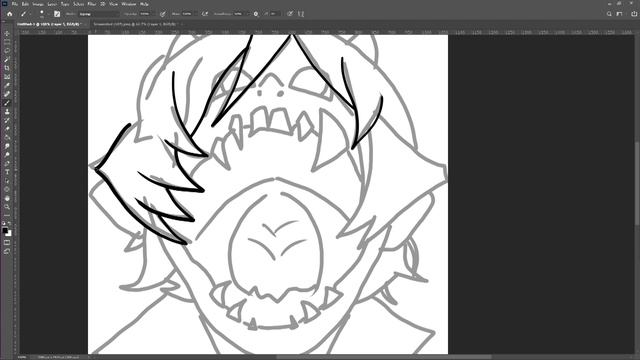Select the Dodge tool
Viewport: 640px width, 360px height.
[7, 155]
